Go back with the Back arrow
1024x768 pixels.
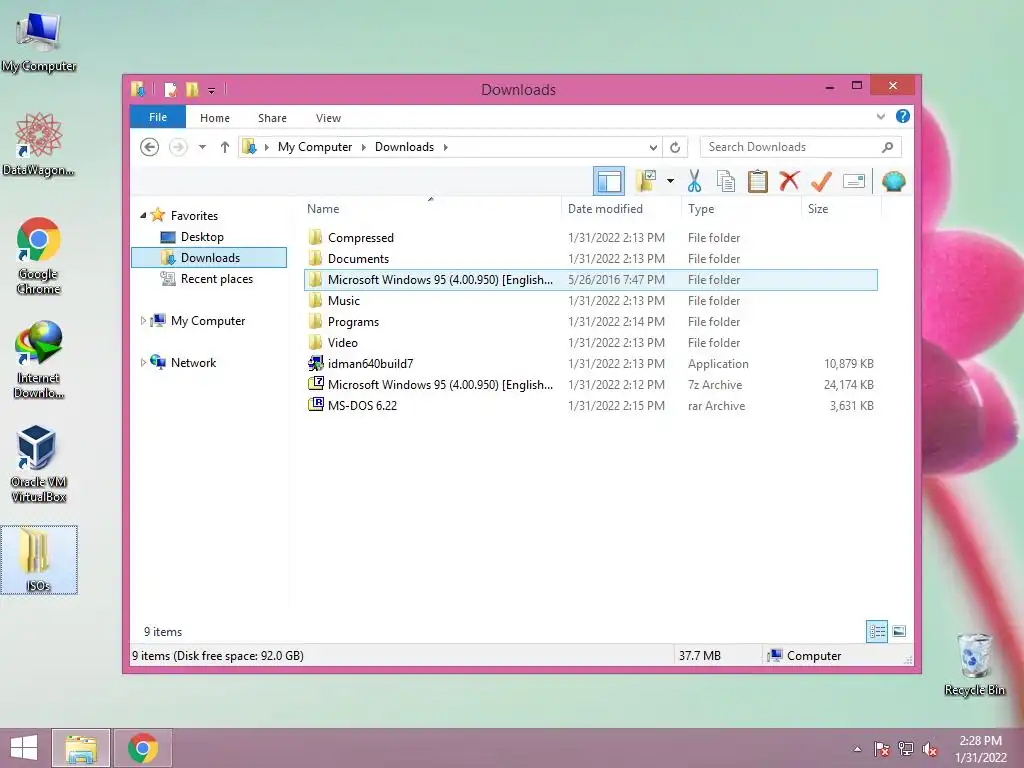point(150,147)
